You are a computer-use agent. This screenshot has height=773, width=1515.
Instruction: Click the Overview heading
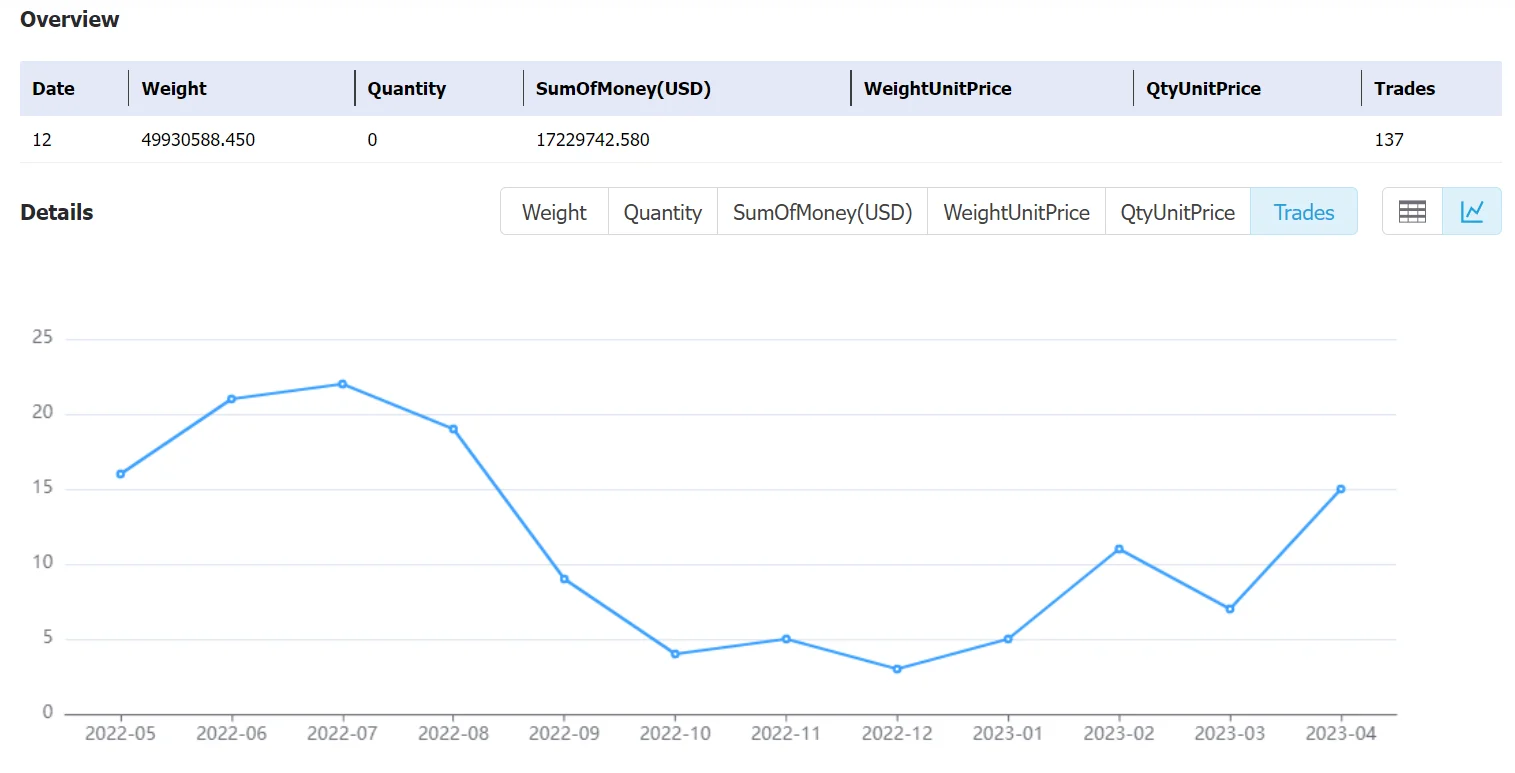click(69, 19)
